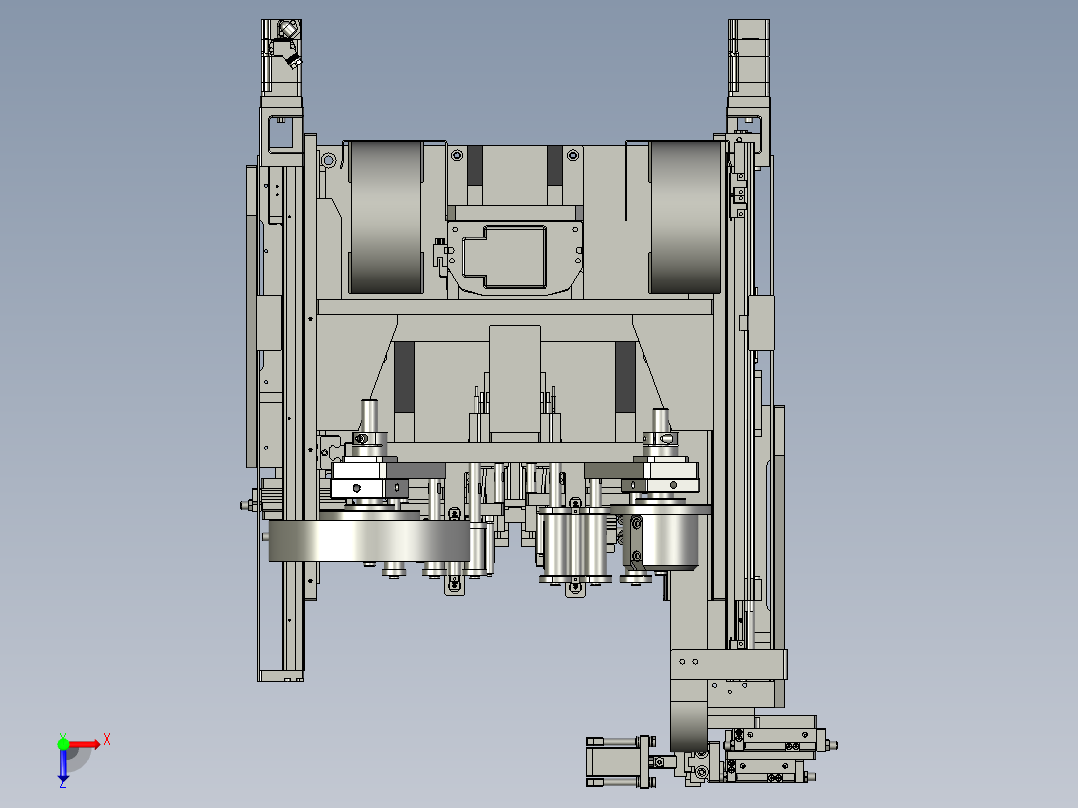The width and height of the screenshot is (1078, 808).
Task: Select the large left roller drum
Action: click(x=386, y=217)
